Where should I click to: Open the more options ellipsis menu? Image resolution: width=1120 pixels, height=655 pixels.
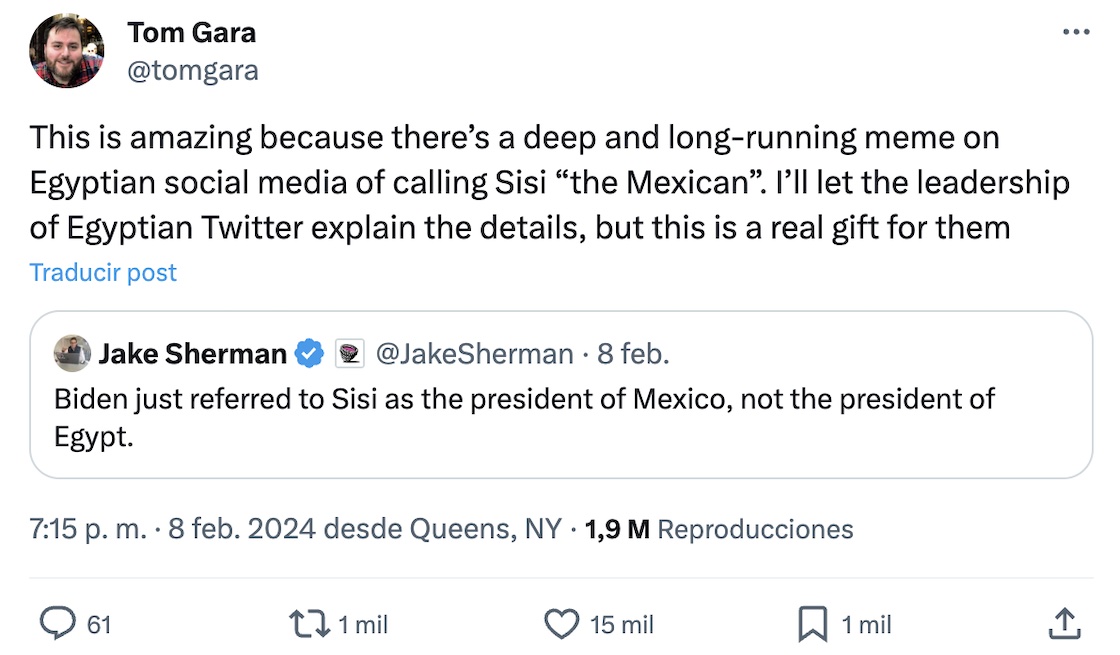(1076, 32)
